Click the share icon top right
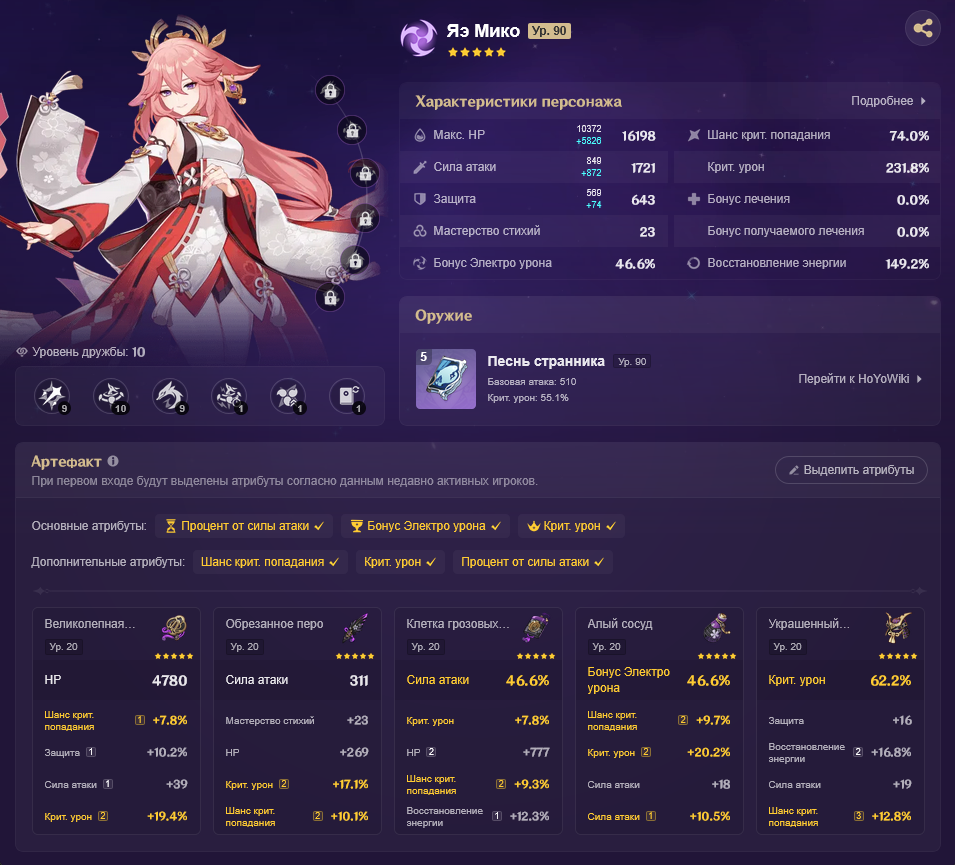955x865 pixels. point(923,28)
